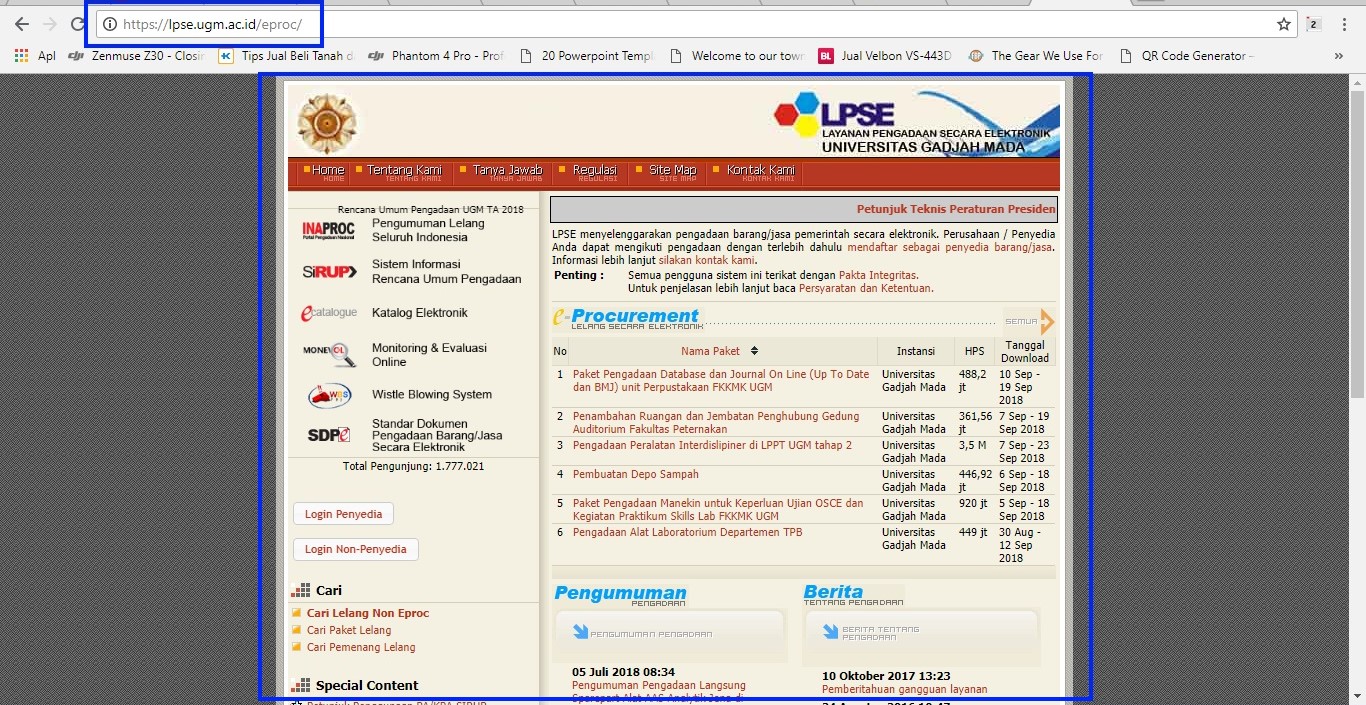Open Sistem Informasi Rencana Umum Pengadaan
This screenshot has height=705, width=1366.
[447, 272]
